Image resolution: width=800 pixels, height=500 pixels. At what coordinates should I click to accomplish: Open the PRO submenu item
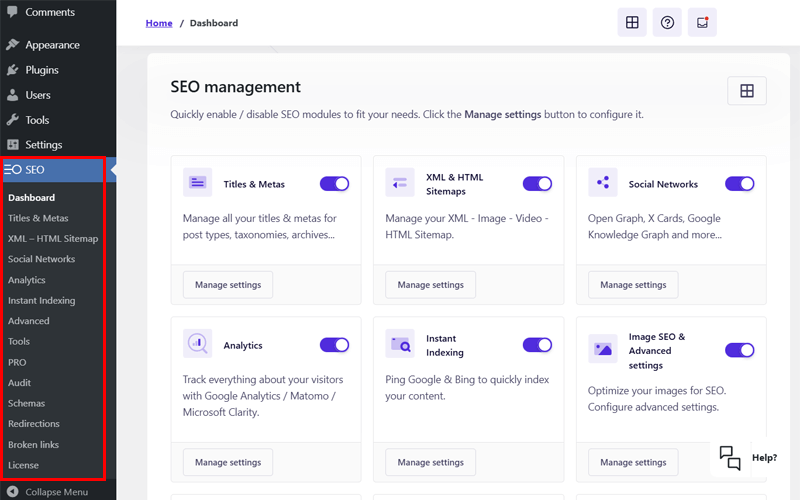17,362
